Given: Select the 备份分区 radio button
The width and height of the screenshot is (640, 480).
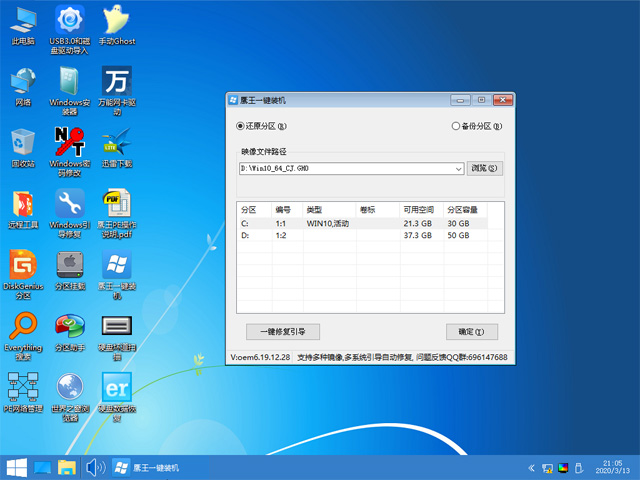Looking at the screenshot, I should tap(456, 126).
